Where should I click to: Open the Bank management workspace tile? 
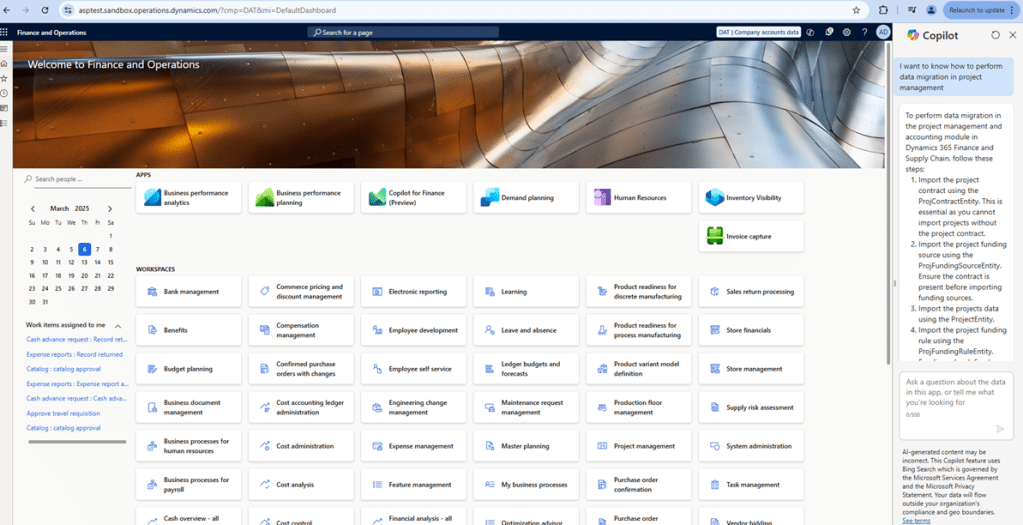click(190, 292)
